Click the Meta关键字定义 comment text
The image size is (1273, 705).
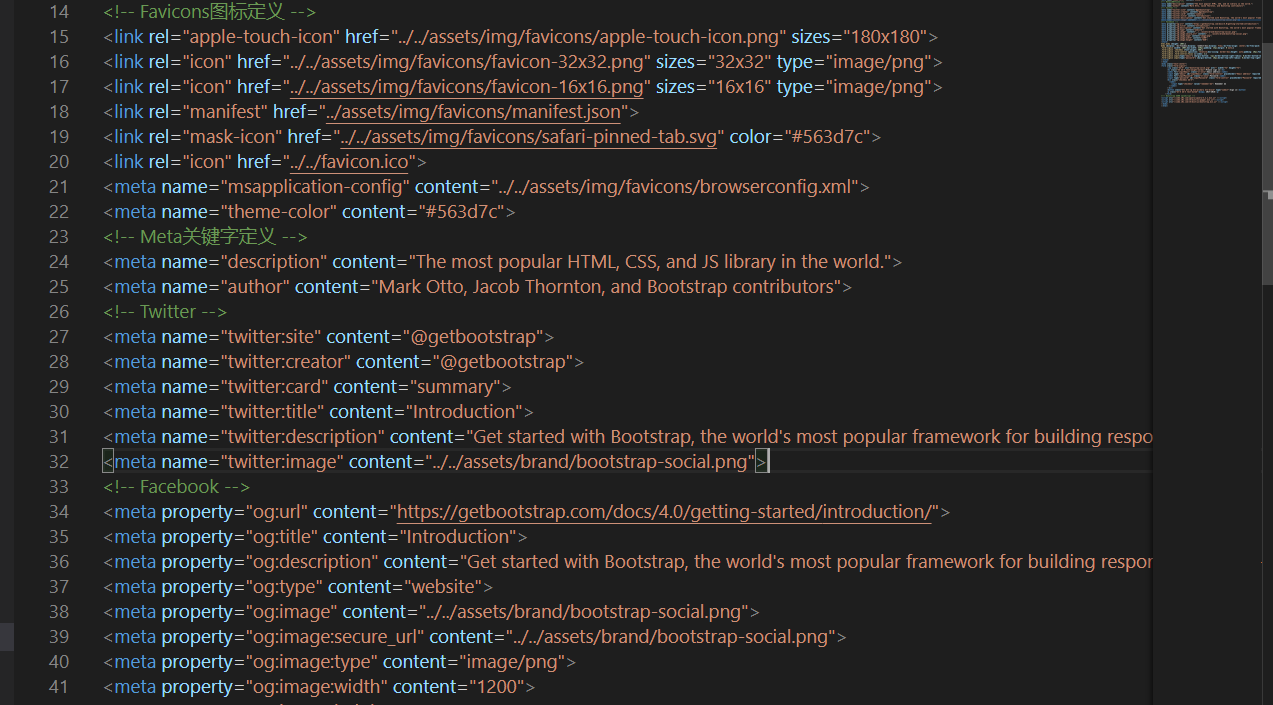pos(205,237)
